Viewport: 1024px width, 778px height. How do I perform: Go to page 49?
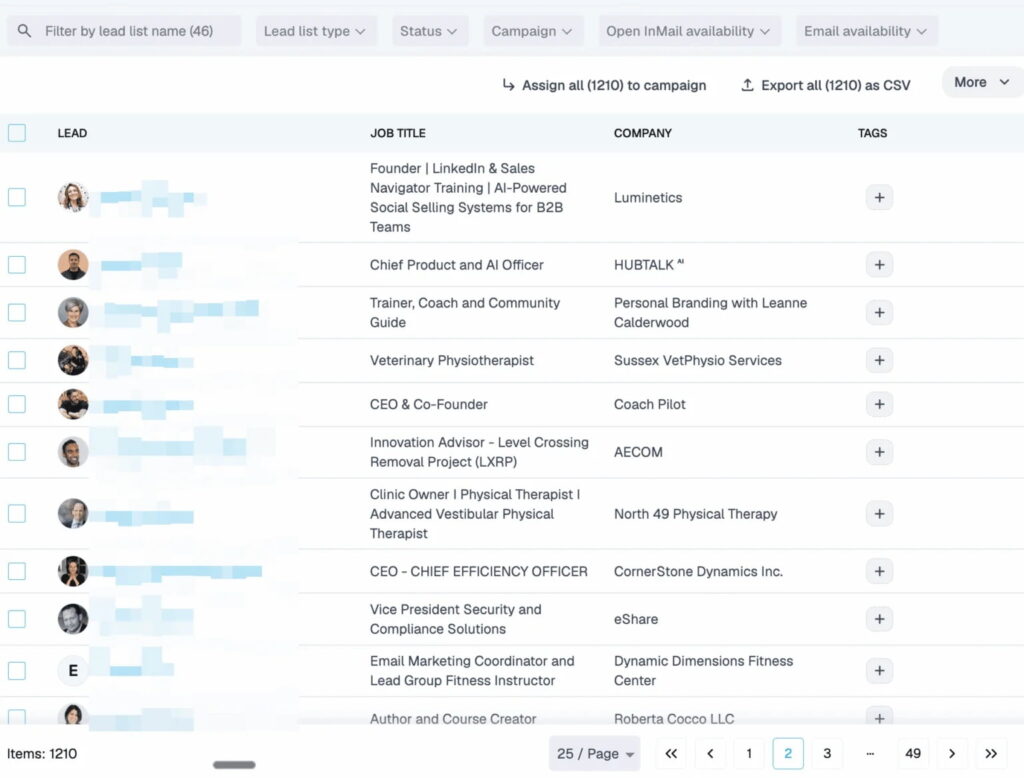(x=913, y=753)
